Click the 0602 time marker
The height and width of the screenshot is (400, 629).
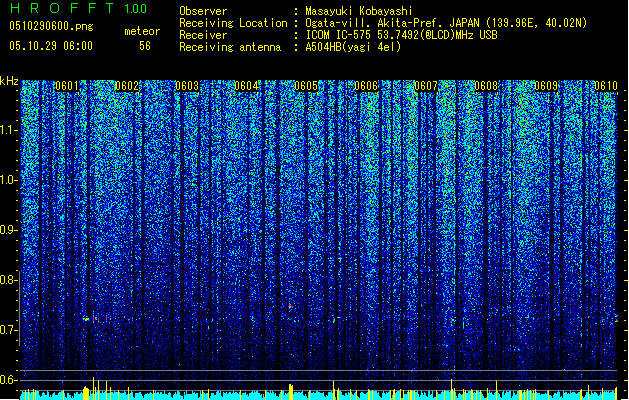point(127,86)
